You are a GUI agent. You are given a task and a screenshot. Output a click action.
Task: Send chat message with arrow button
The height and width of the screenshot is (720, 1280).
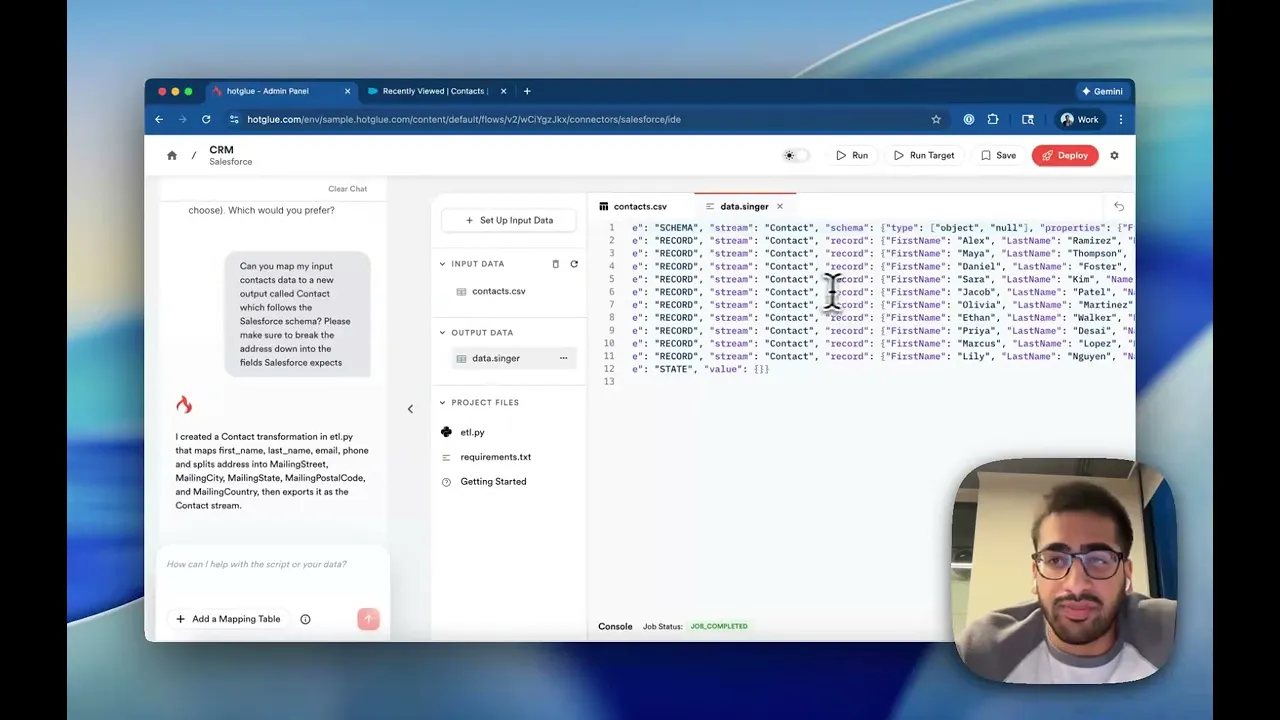point(368,619)
